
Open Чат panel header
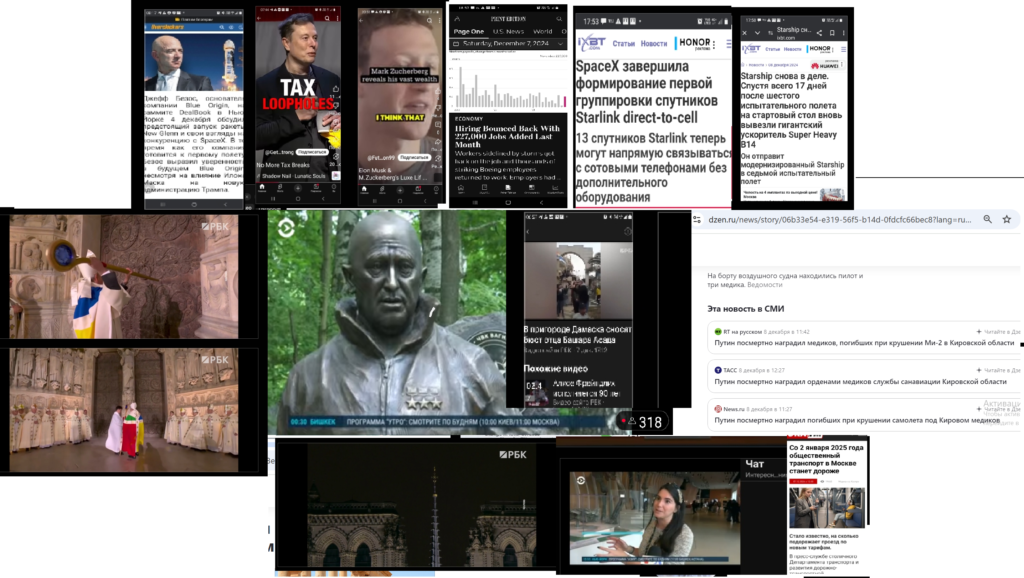(754, 464)
